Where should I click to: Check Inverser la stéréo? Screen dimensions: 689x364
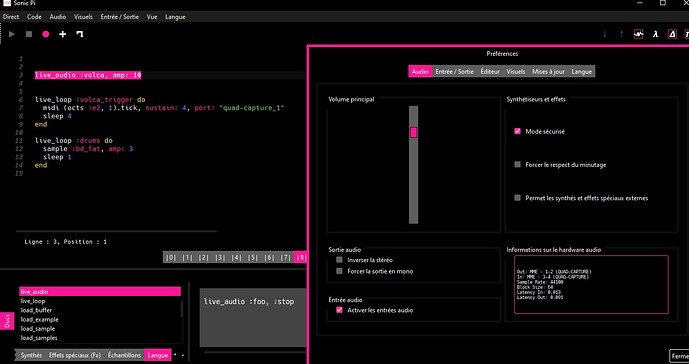pyautogui.click(x=339, y=260)
